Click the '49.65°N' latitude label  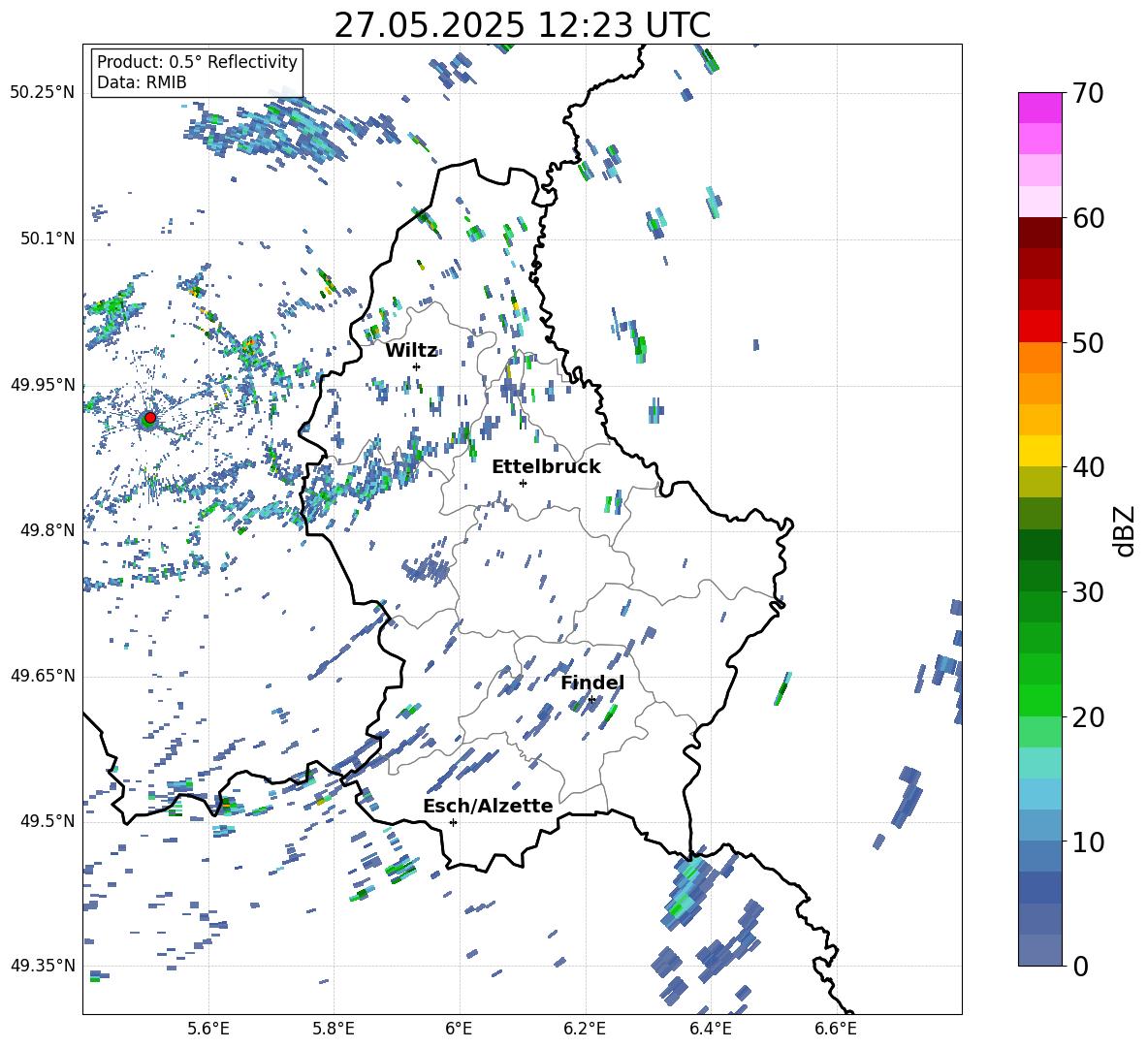(43, 675)
